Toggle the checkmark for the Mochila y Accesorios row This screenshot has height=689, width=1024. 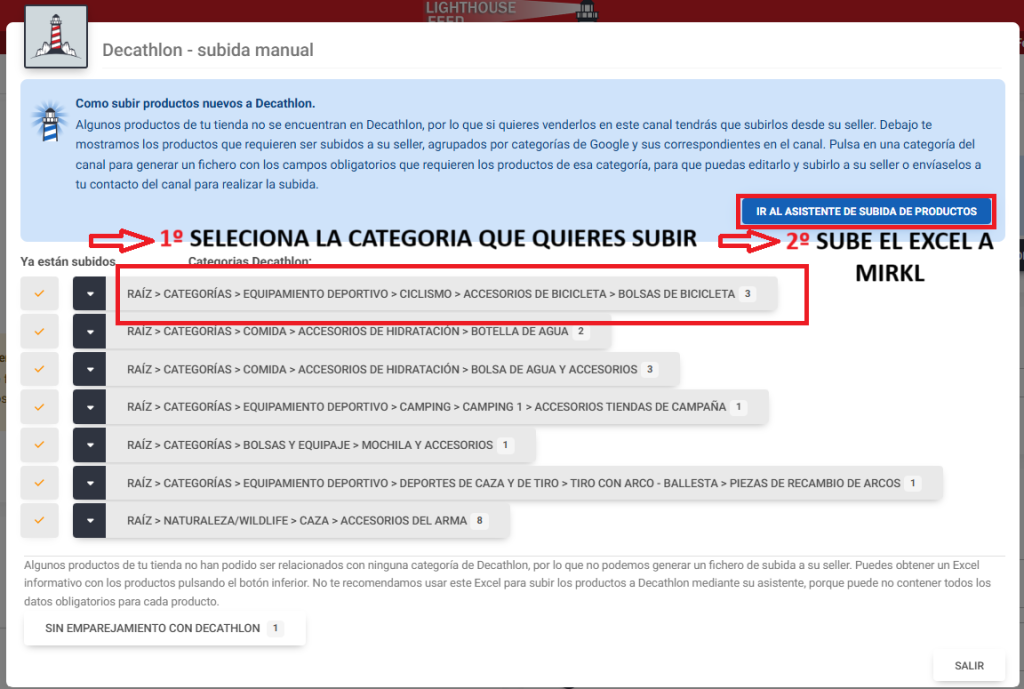39,445
